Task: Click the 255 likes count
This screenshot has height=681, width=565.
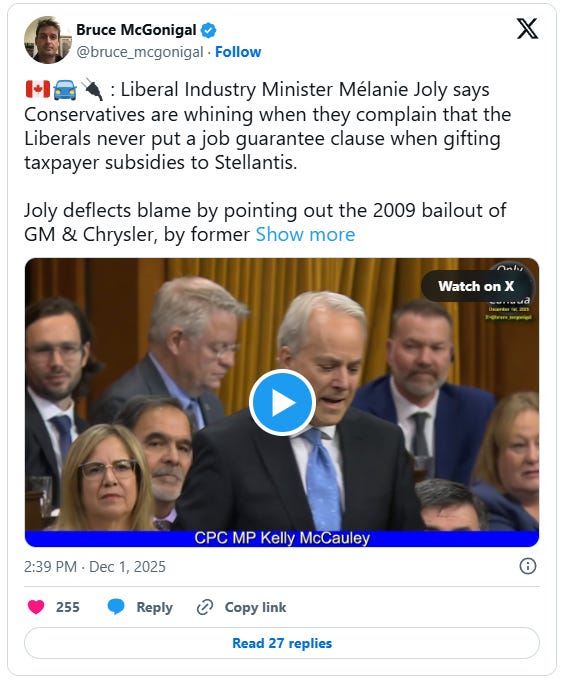Action: tap(68, 607)
